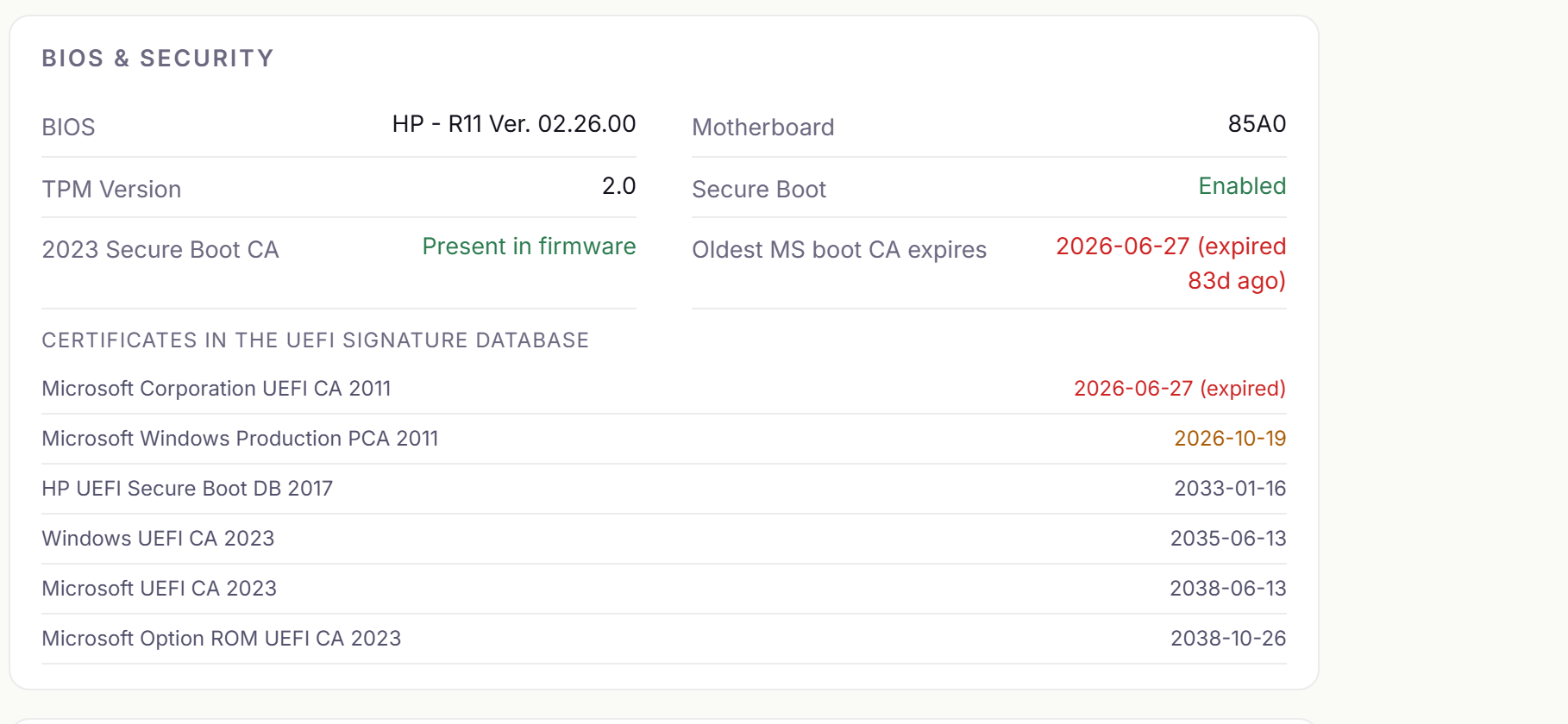Screen dimensions: 1568x724
Task: Select the expired 83d ago date value
Action: (1171, 264)
